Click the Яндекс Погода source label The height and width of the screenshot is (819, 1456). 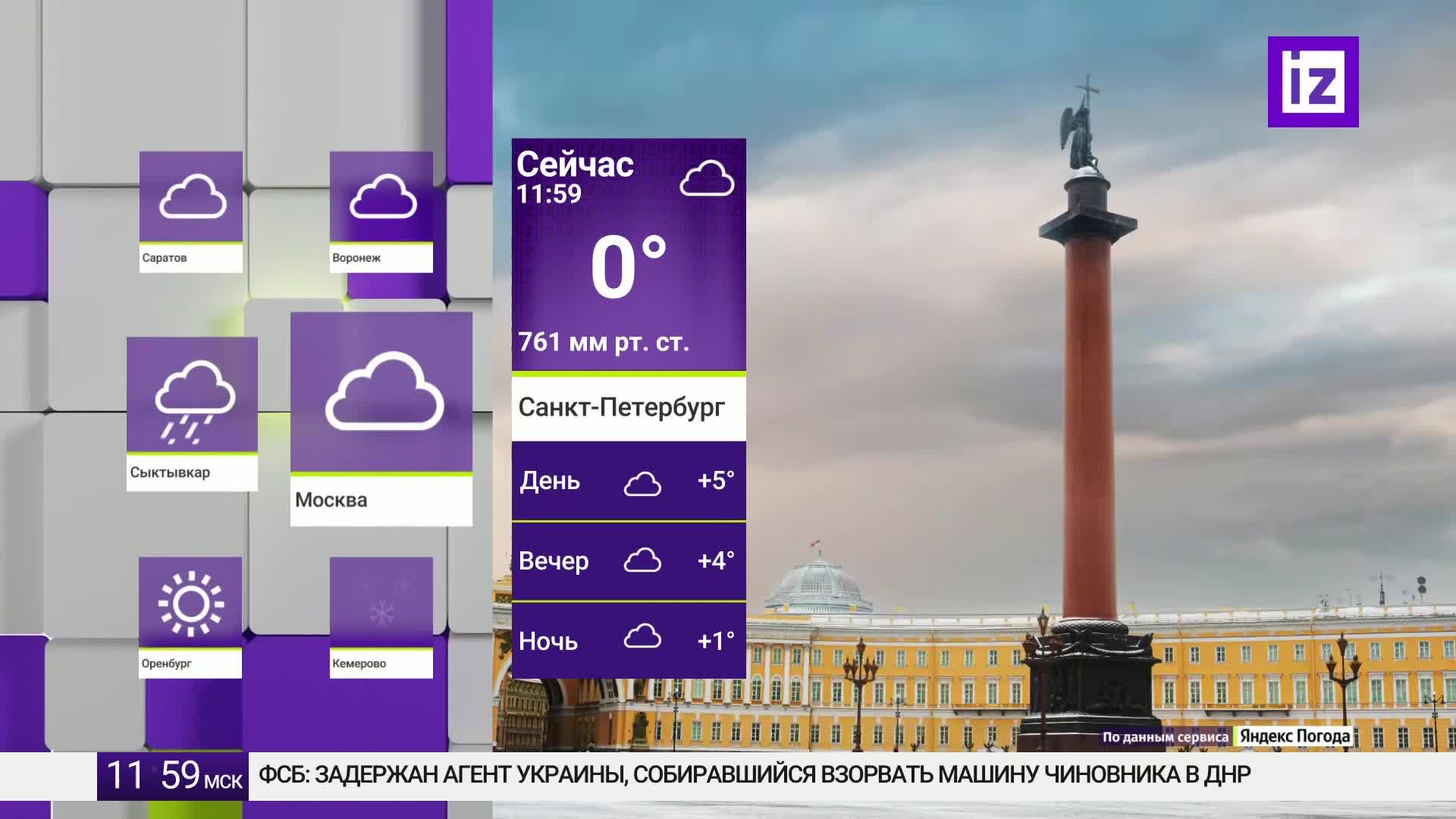pos(1294,736)
